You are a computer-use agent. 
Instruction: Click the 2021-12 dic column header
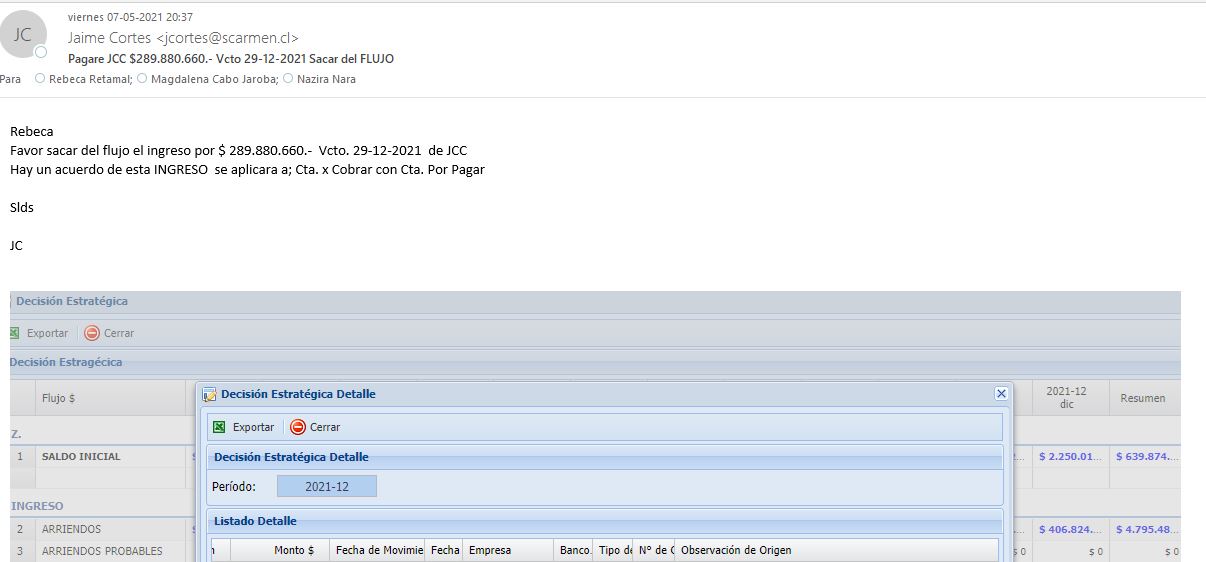(1066, 397)
